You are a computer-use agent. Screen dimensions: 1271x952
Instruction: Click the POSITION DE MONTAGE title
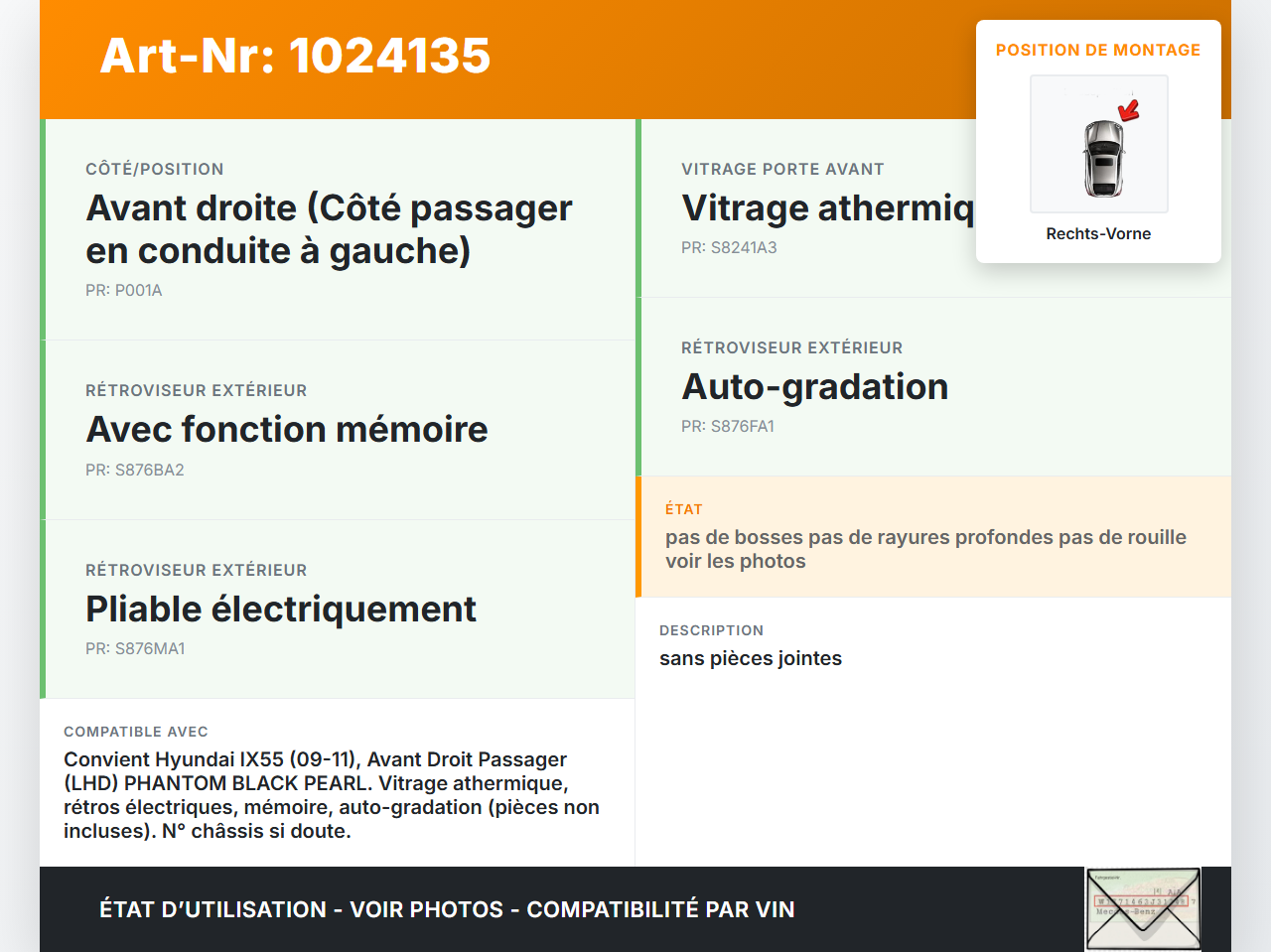coord(1097,50)
